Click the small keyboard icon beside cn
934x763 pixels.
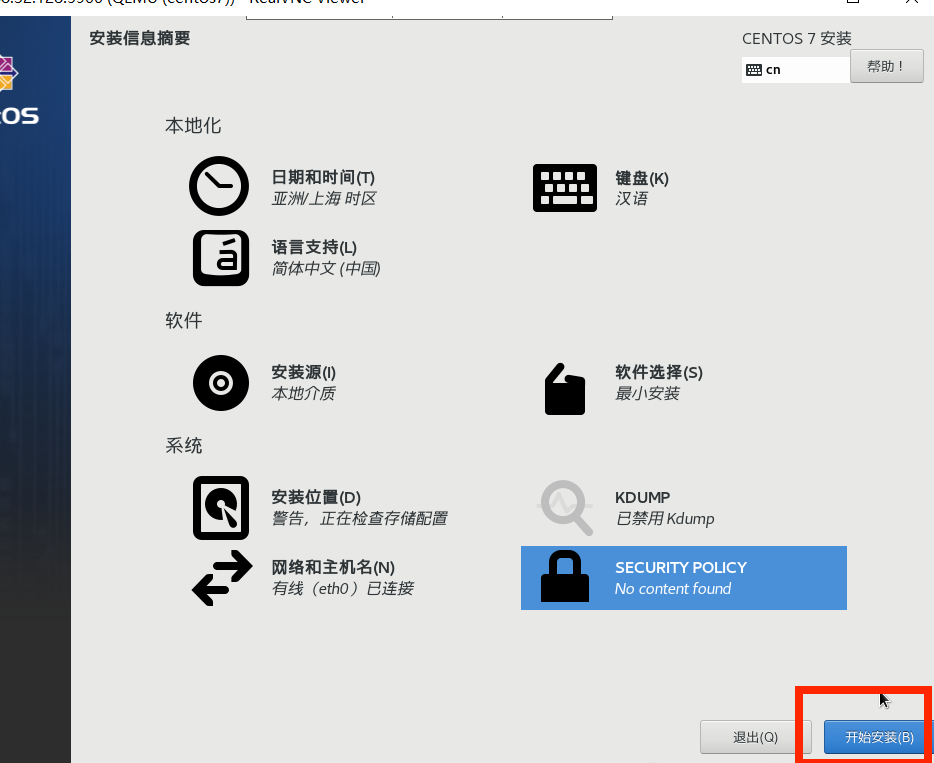[754, 70]
